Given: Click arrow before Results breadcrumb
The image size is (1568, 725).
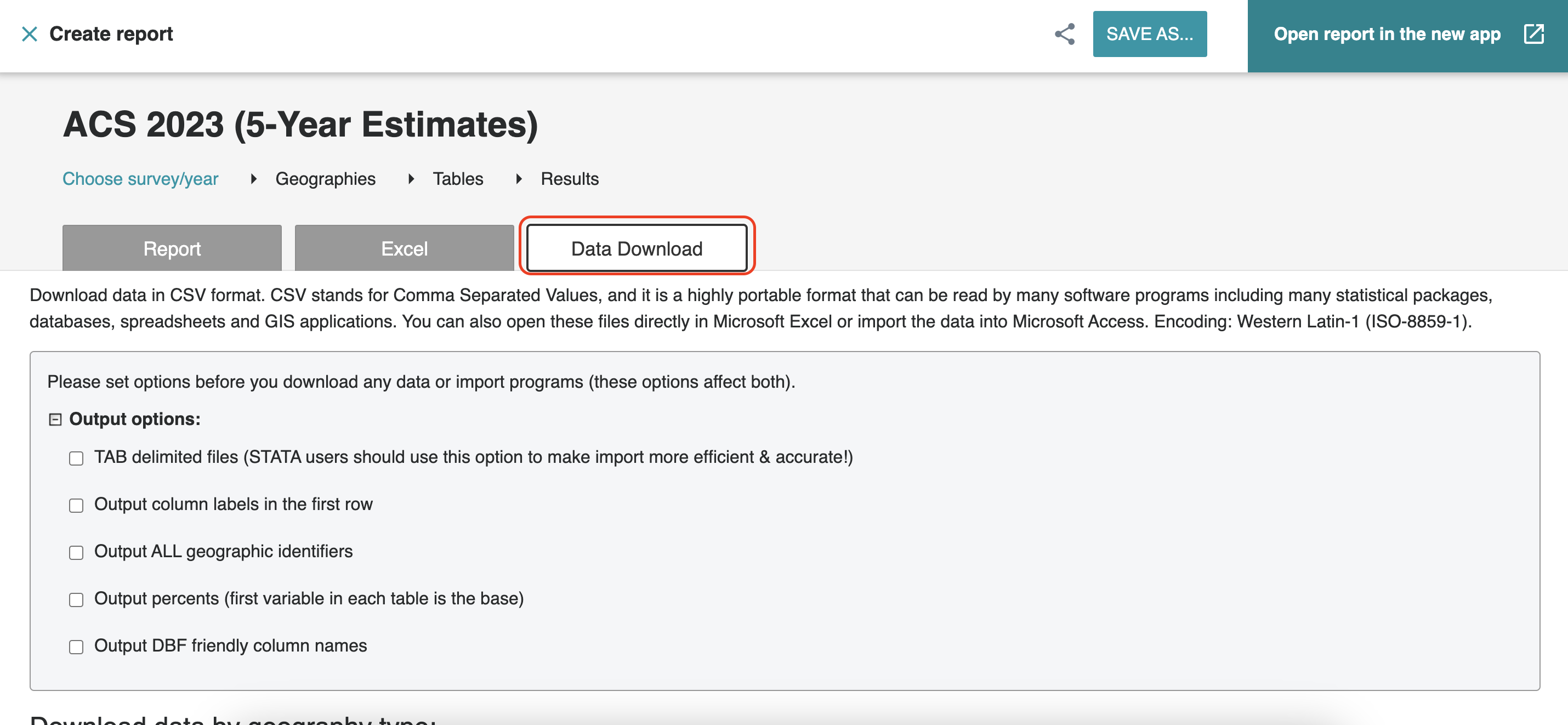Looking at the screenshot, I should (519, 179).
